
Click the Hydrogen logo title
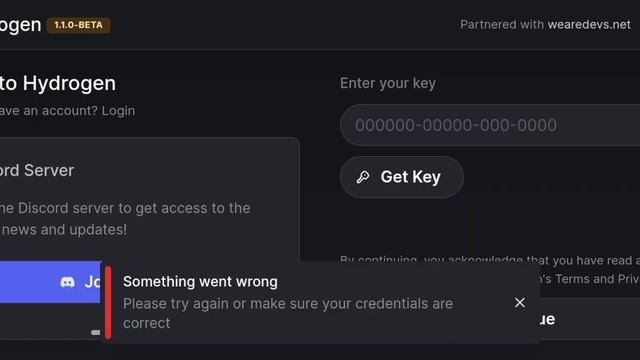pyautogui.click(x=20, y=25)
